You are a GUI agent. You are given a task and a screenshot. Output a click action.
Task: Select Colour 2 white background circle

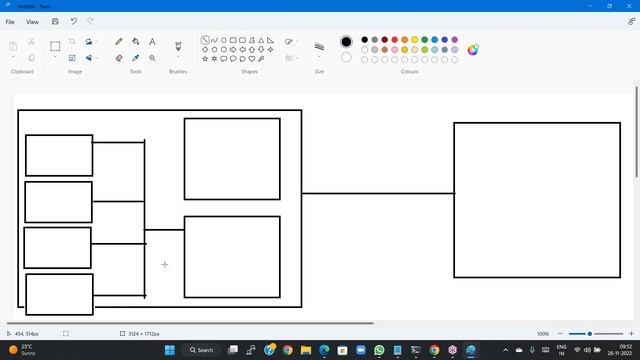point(346,58)
